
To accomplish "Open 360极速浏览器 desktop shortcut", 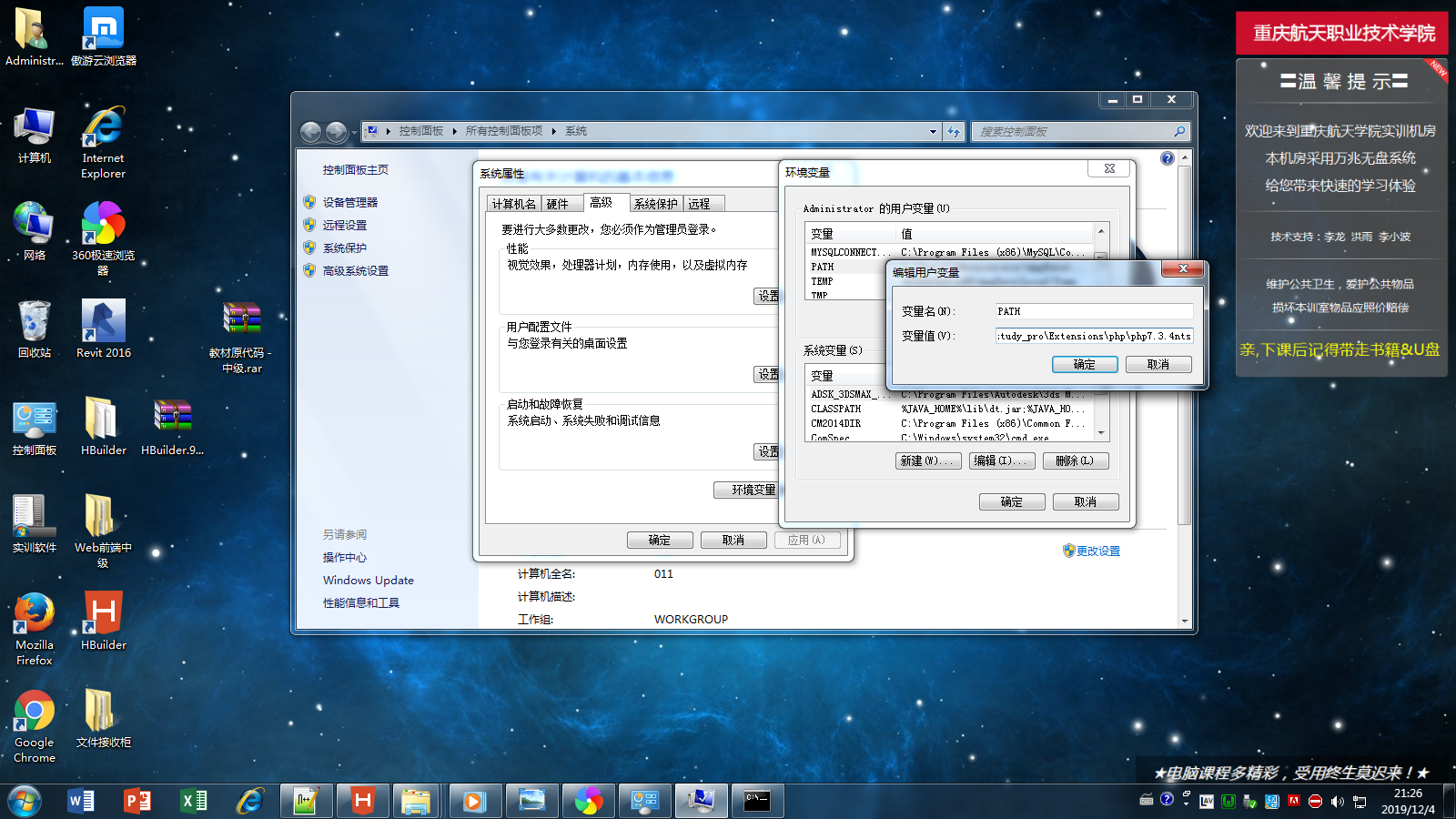I will 104,238.
